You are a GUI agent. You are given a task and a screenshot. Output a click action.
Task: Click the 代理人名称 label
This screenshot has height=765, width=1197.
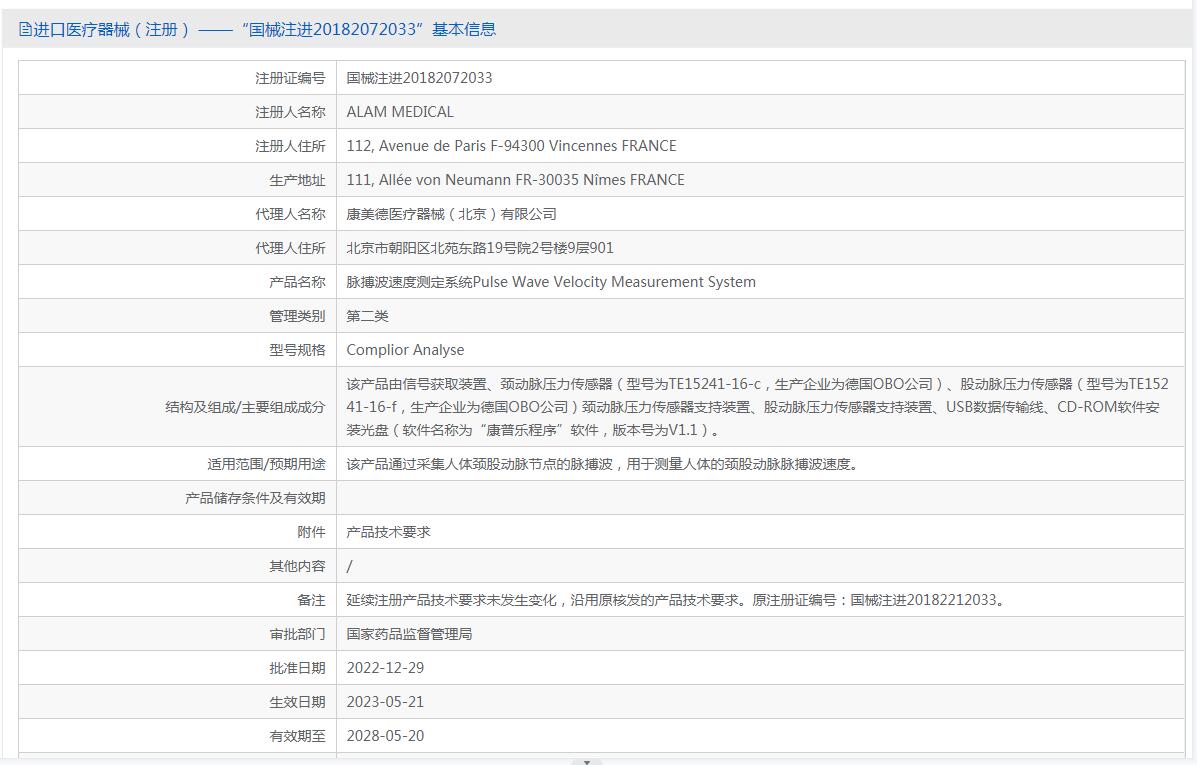(290, 215)
